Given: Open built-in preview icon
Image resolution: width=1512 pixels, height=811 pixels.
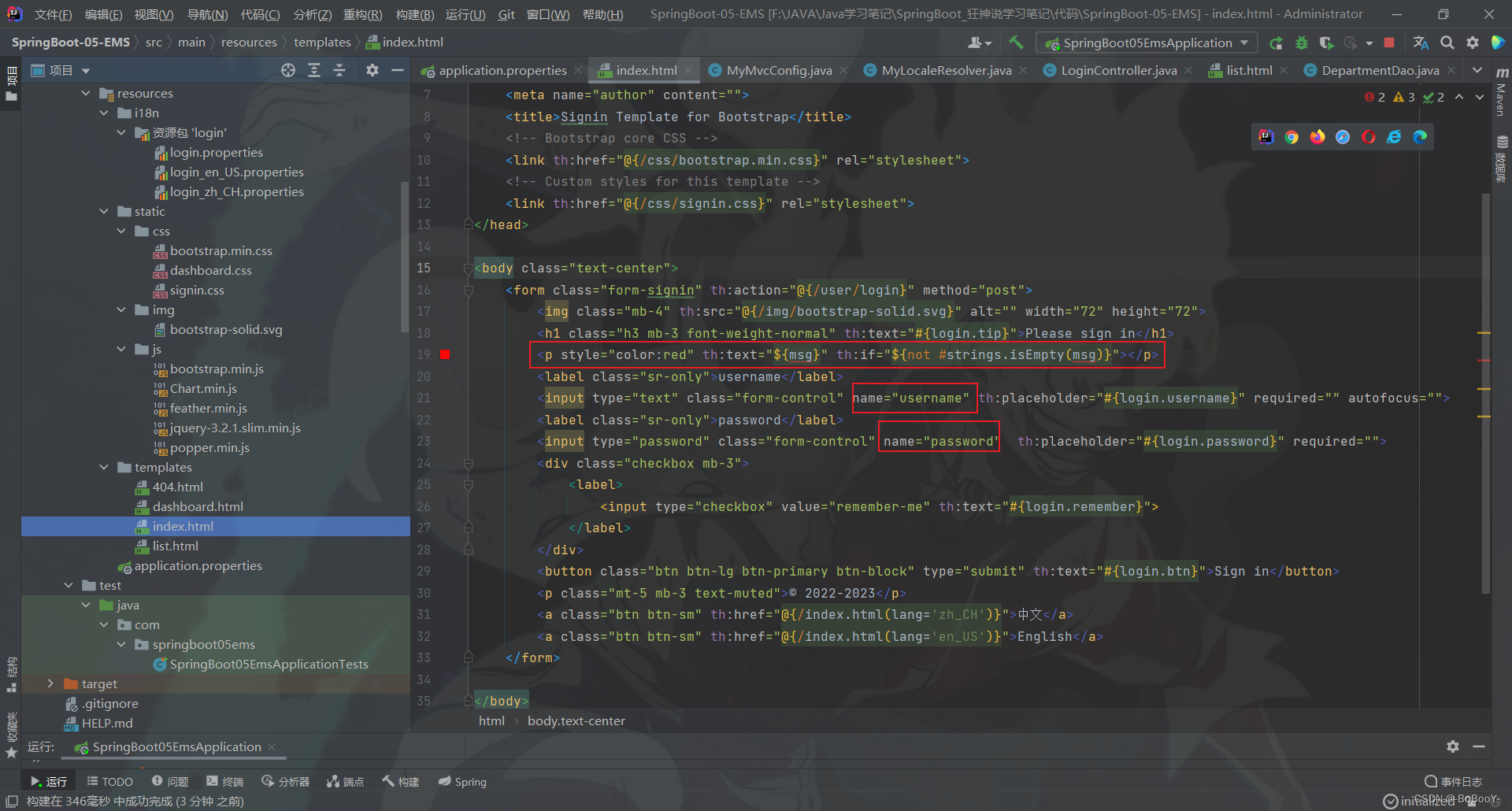Looking at the screenshot, I should (1266, 137).
